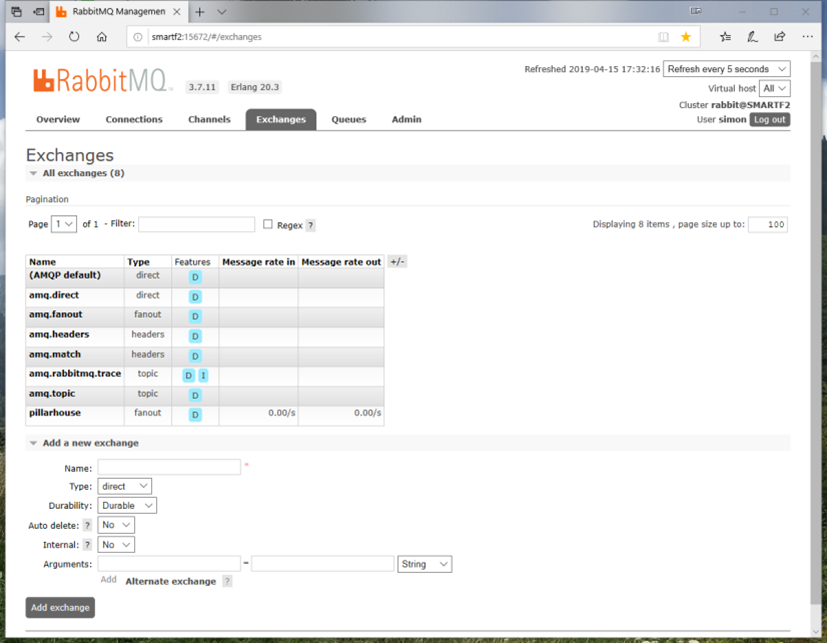The width and height of the screenshot is (827, 643).
Task: Click the Alternate exchange argument shortcut
Action: coord(170,581)
